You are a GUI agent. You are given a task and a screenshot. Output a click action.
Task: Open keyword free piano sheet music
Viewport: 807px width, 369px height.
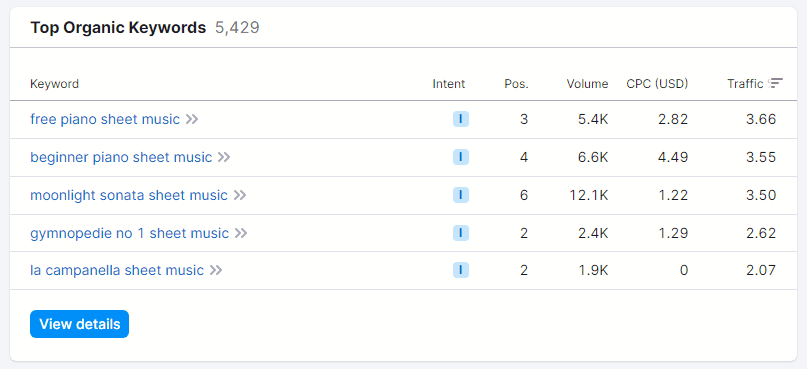coord(105,119)
